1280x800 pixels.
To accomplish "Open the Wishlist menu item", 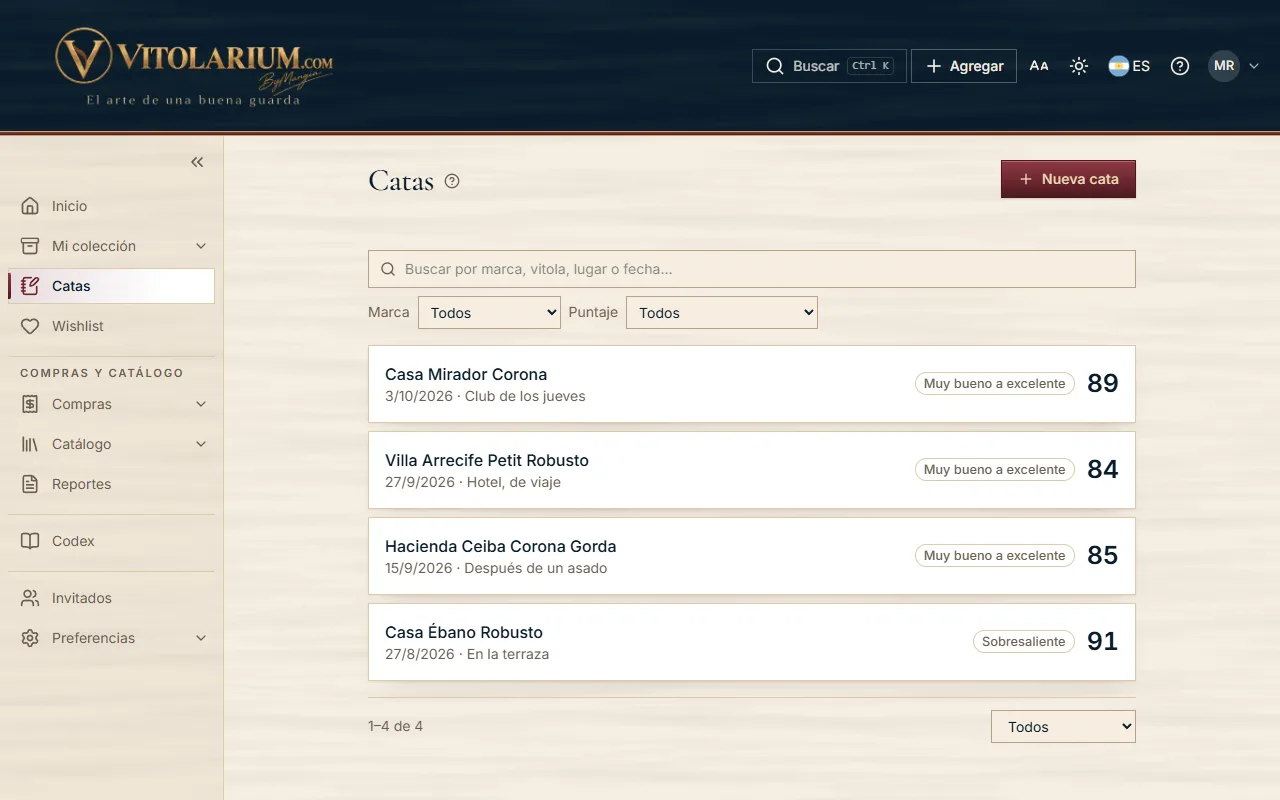I will tap(111, 326).
